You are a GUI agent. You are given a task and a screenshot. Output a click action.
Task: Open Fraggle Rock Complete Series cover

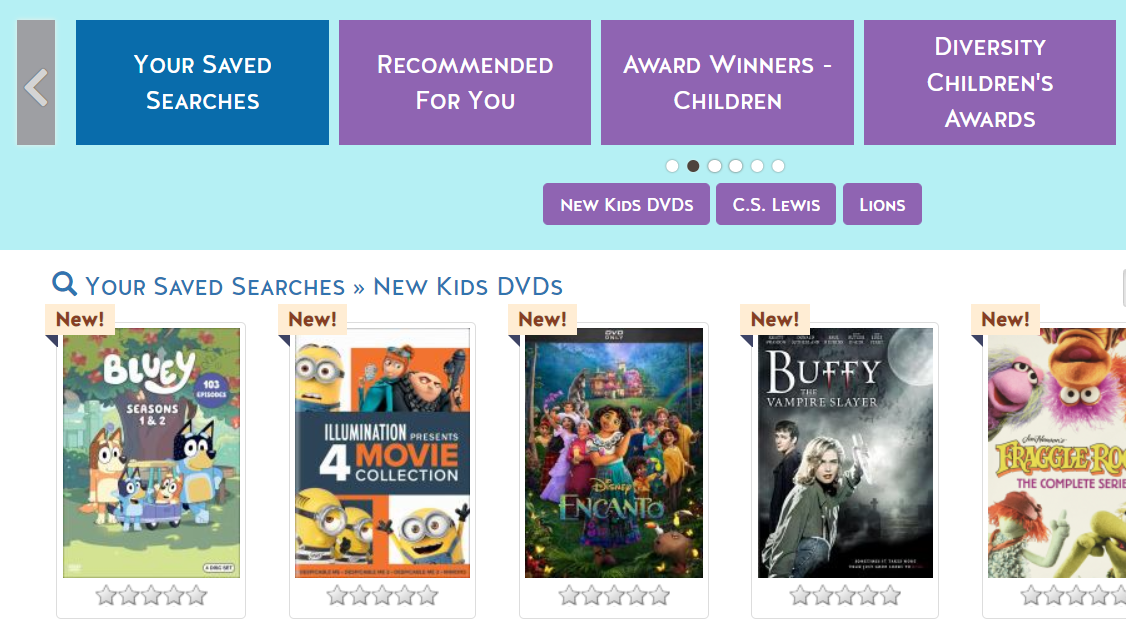coord(1057,452)
